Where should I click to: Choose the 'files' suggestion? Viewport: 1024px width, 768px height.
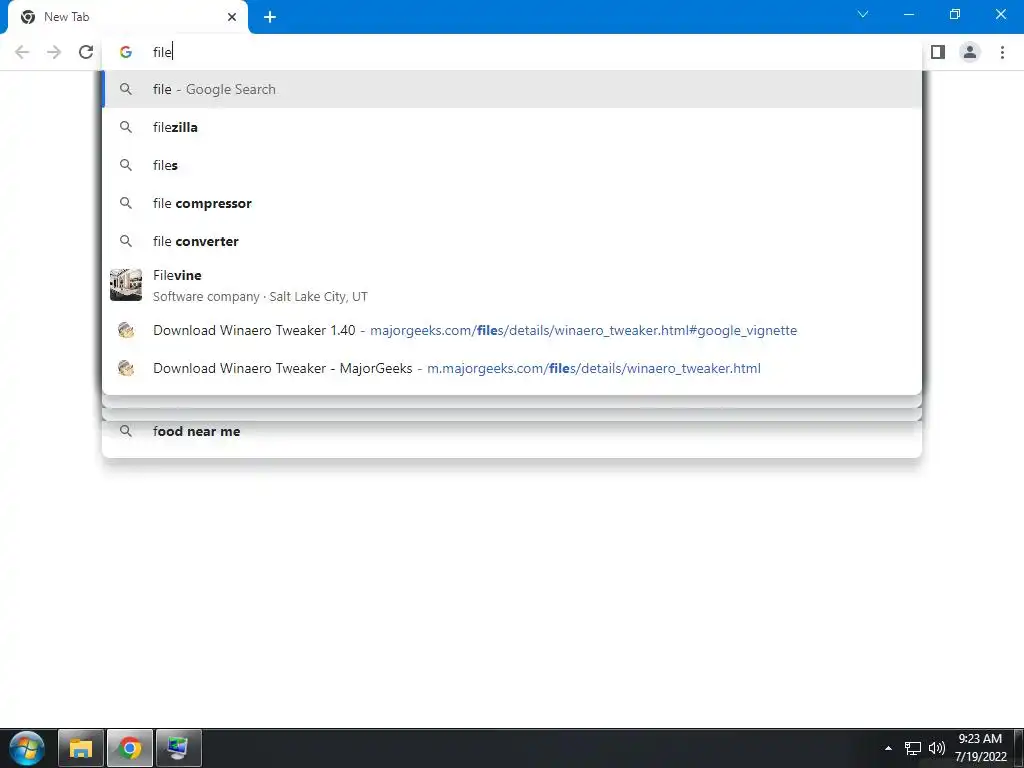(x=512, y=165)
